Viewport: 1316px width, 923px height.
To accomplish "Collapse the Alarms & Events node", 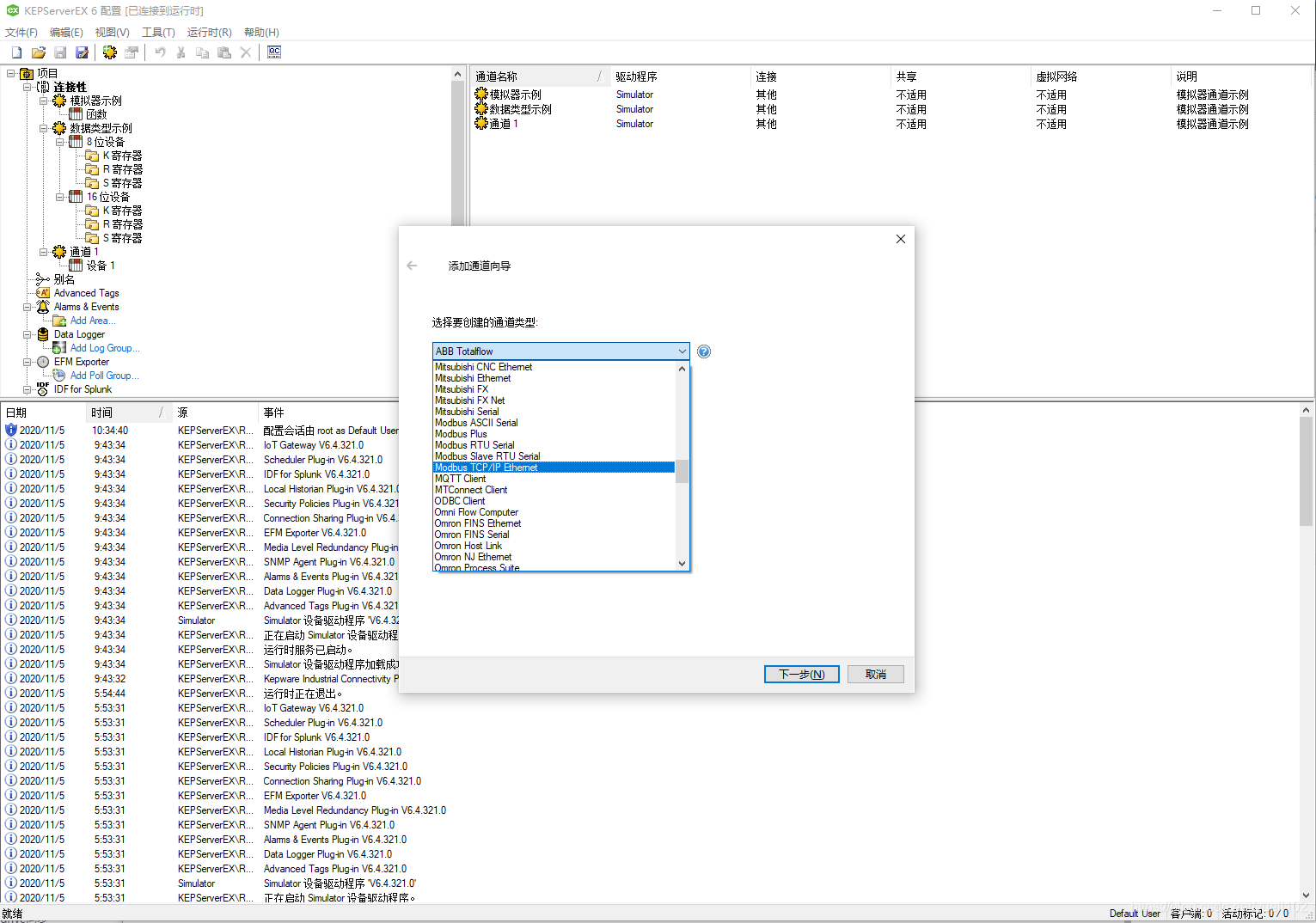I will tap(28, 307).
